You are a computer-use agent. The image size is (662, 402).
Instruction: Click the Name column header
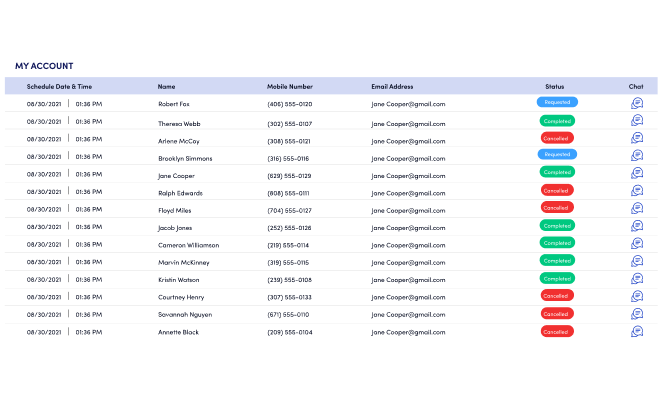pyautogui.click(x=166, y=87)
